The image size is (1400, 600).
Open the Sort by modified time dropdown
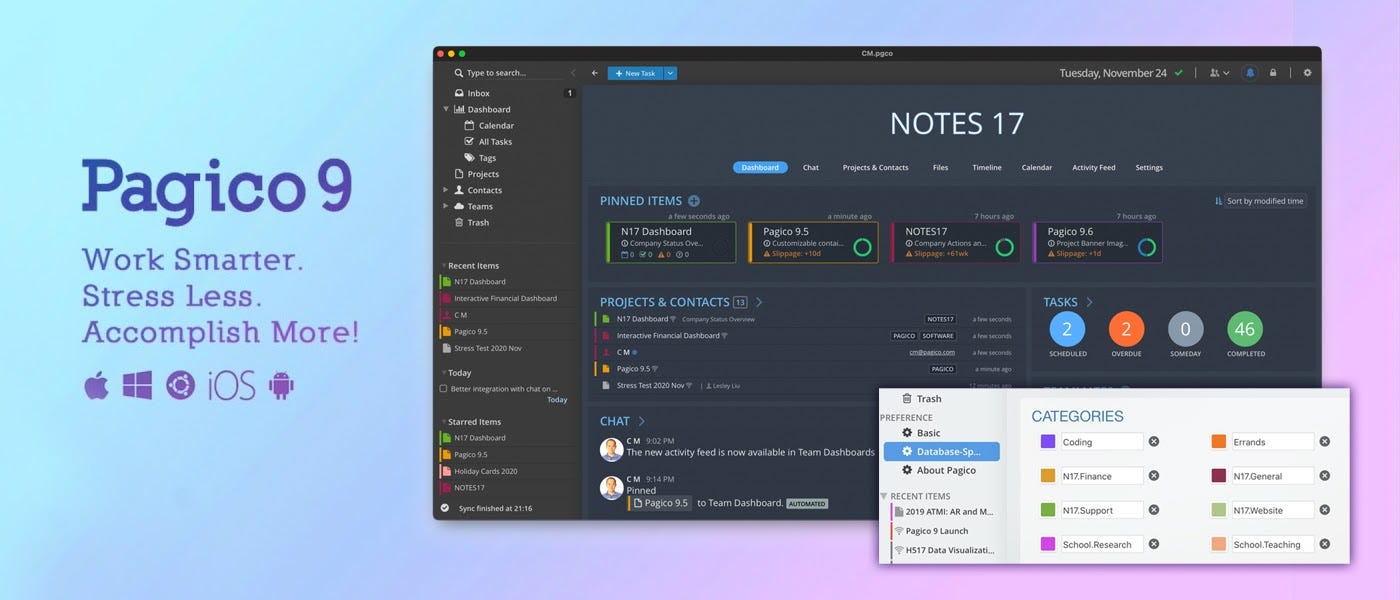[x=1260, y=201]
